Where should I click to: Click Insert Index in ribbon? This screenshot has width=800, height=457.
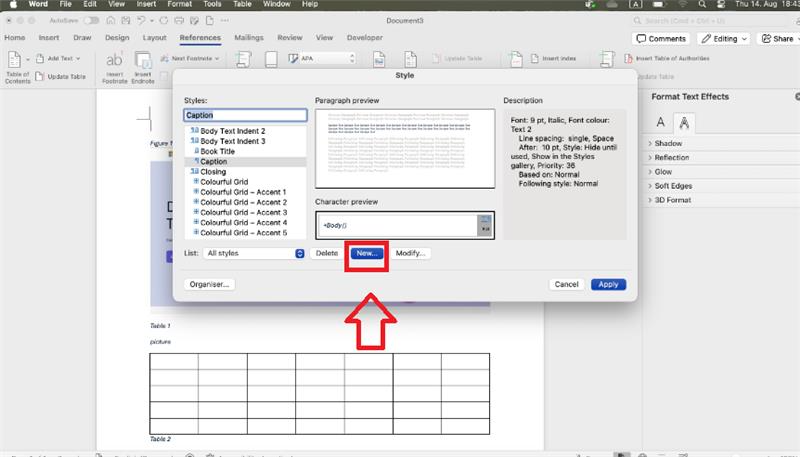(554, 59)
